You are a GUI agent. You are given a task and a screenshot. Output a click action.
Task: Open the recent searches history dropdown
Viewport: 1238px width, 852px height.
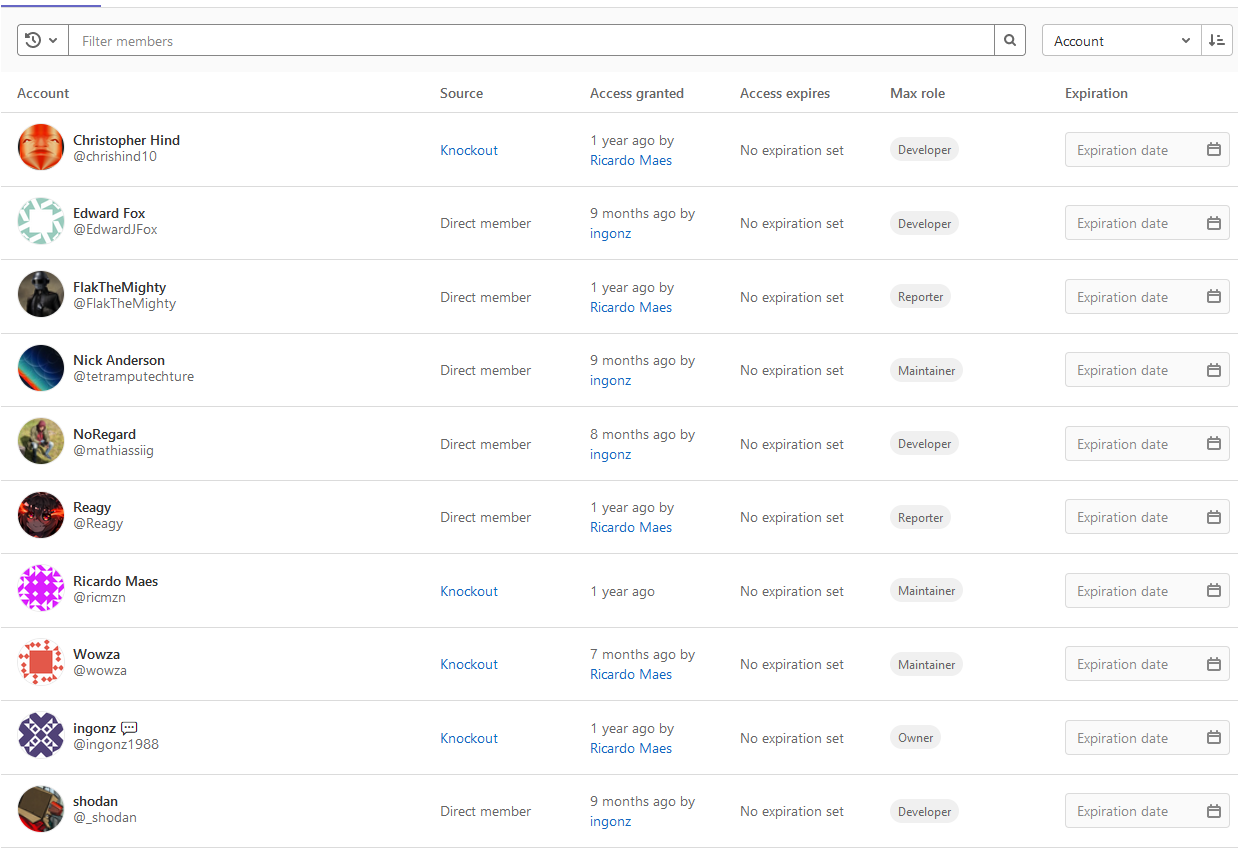pos(42,40)
